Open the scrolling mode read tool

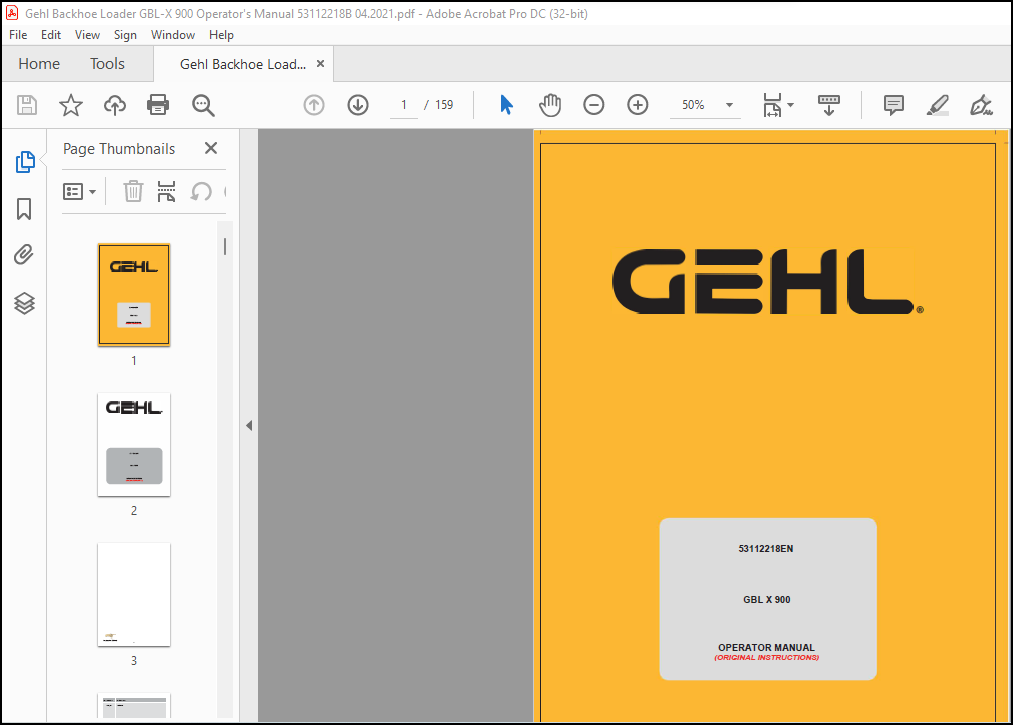(829, 105)
